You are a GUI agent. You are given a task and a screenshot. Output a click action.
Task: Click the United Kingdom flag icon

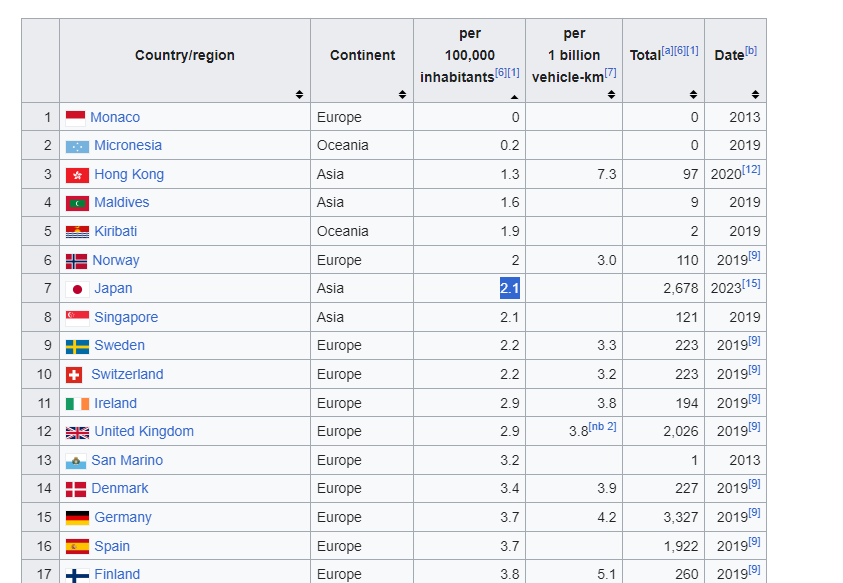[77, 432]
